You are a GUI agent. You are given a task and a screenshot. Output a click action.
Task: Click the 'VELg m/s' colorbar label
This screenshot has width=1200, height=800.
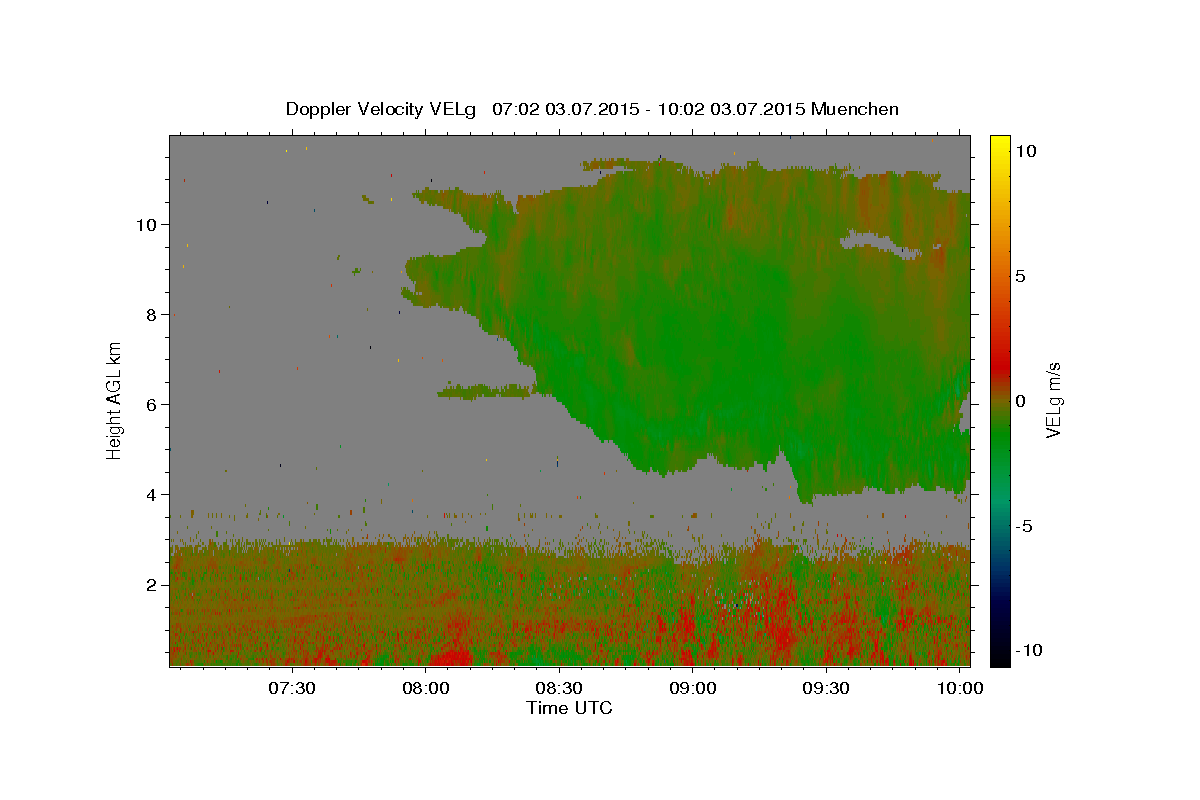(x=1053, y=400)
